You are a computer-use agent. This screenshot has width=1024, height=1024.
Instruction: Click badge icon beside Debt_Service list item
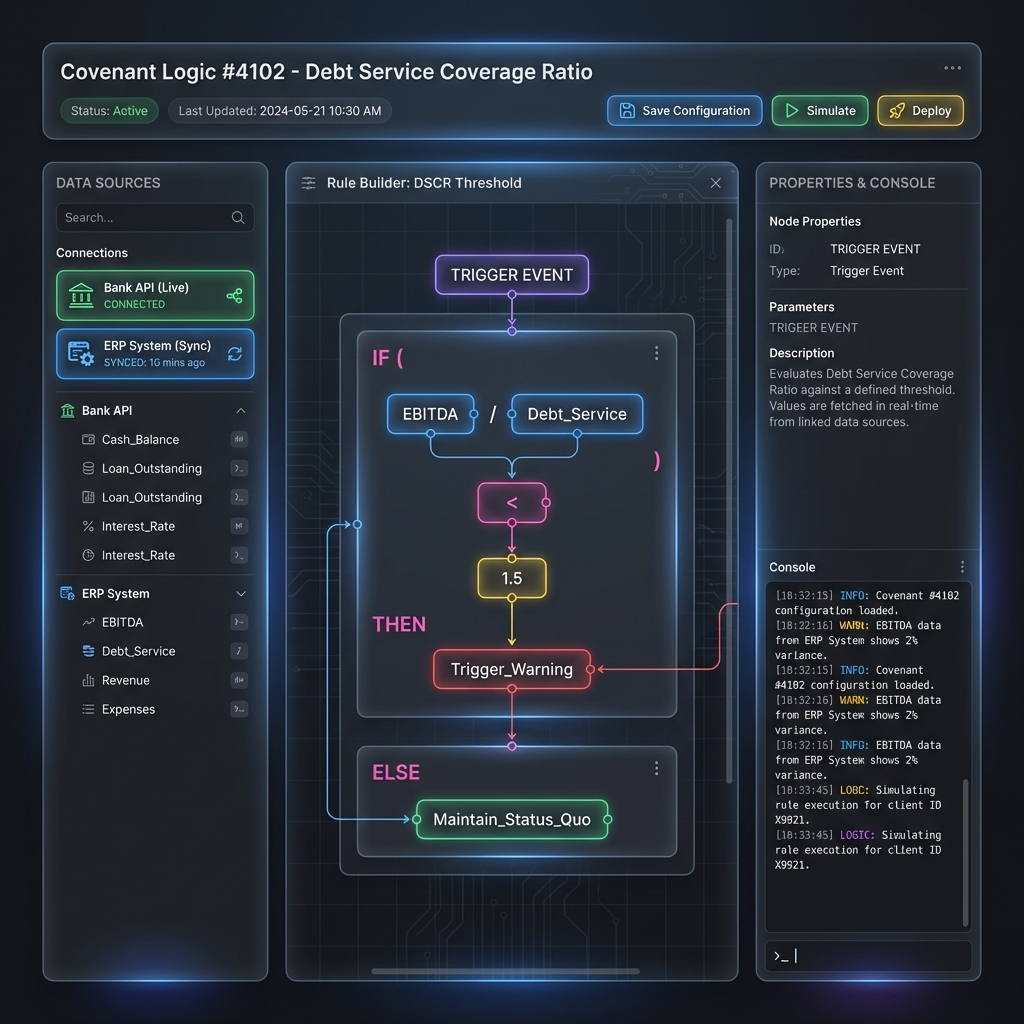click(239, 651)
